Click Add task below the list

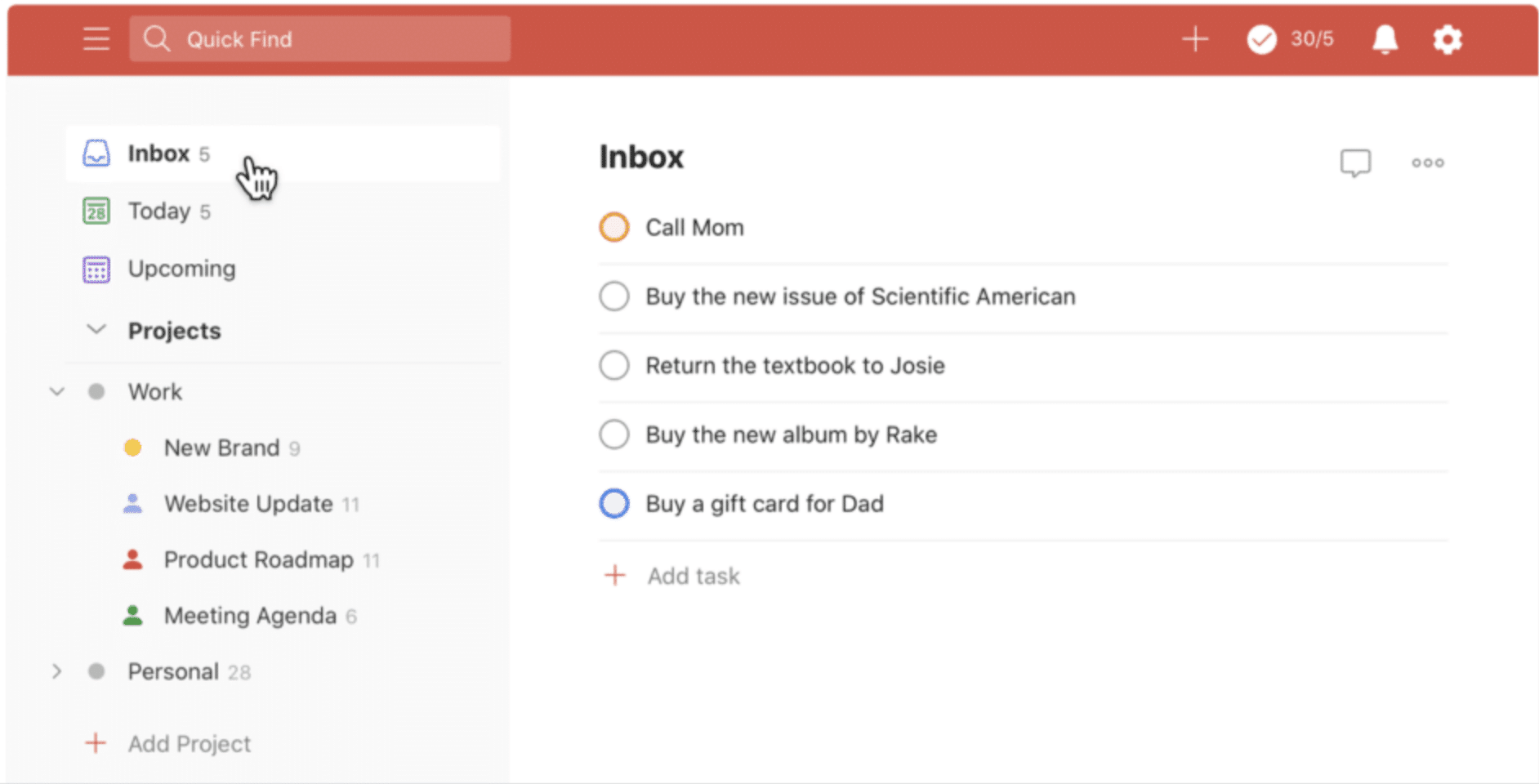694,577
